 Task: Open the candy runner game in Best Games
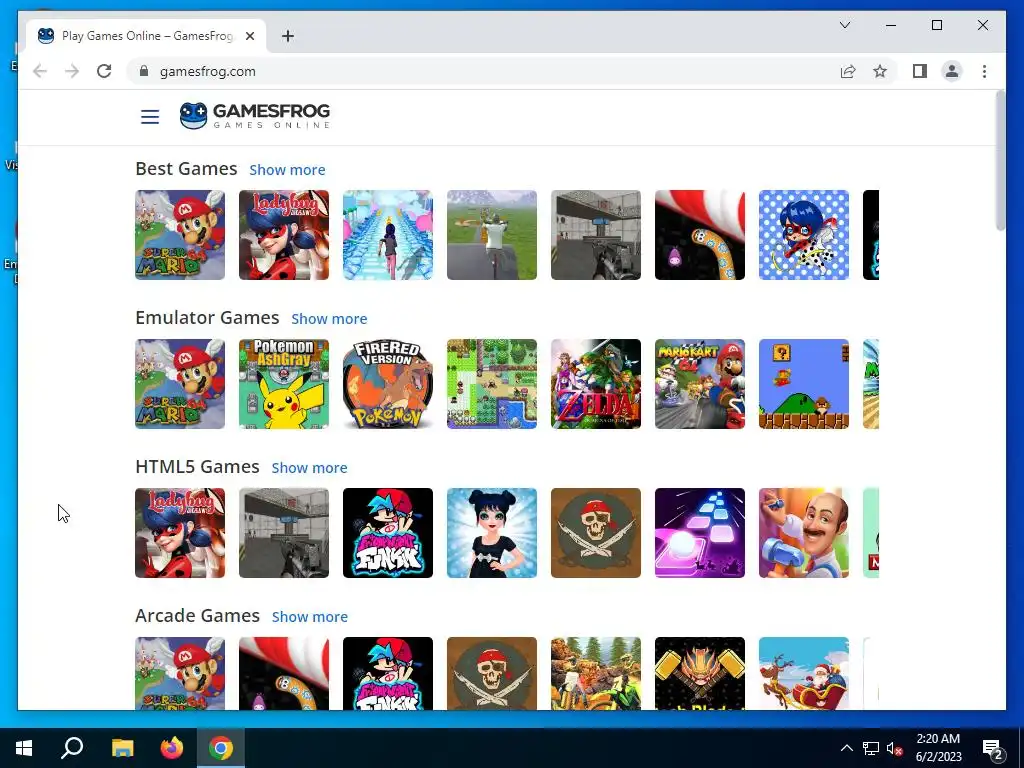pos(387,235)
